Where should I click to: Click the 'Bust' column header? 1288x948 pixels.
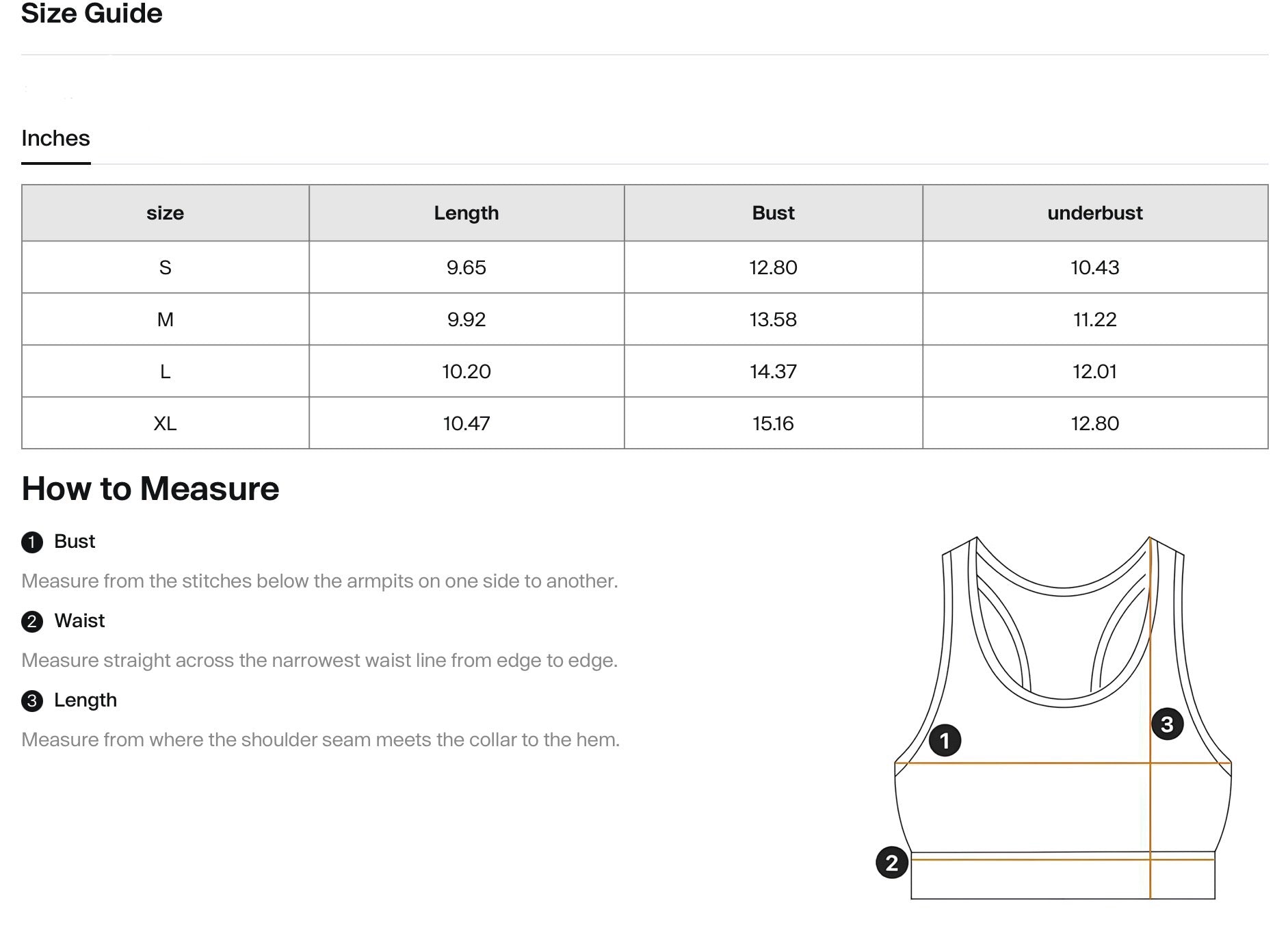point(773,213)
